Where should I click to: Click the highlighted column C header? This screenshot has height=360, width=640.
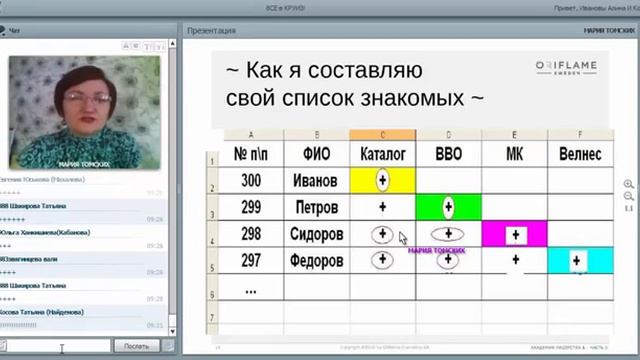(383, 135)
